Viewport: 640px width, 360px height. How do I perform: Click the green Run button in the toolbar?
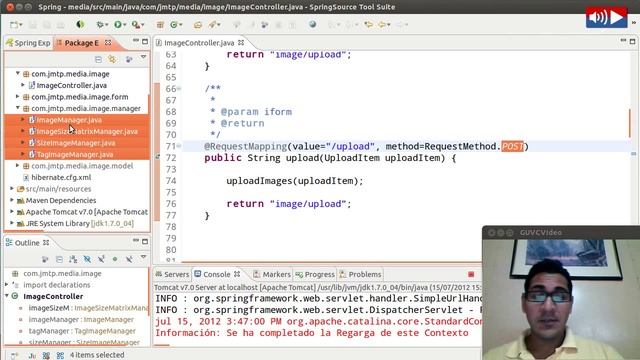(118, 25)
